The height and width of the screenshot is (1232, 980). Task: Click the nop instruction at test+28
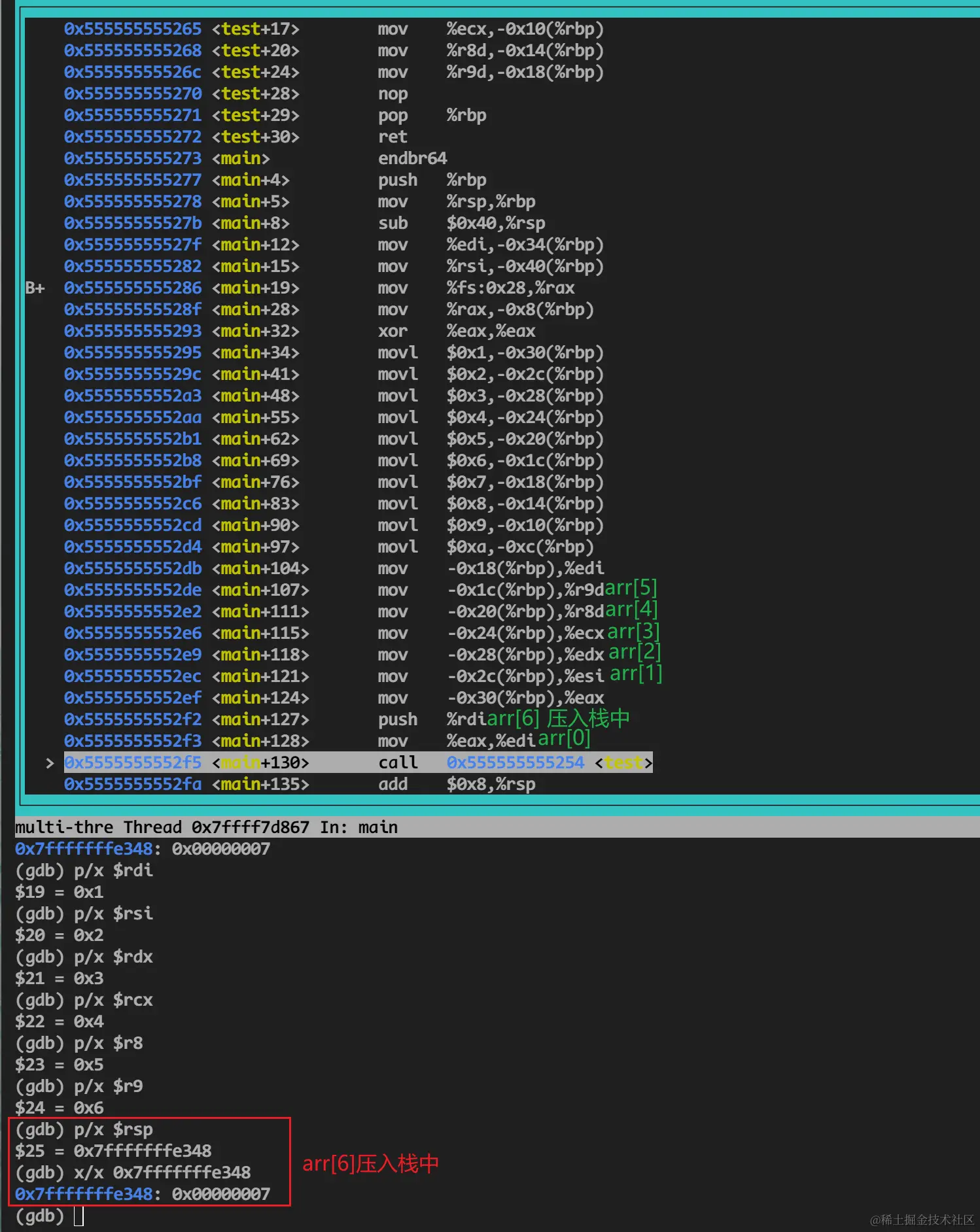[393, 94]
